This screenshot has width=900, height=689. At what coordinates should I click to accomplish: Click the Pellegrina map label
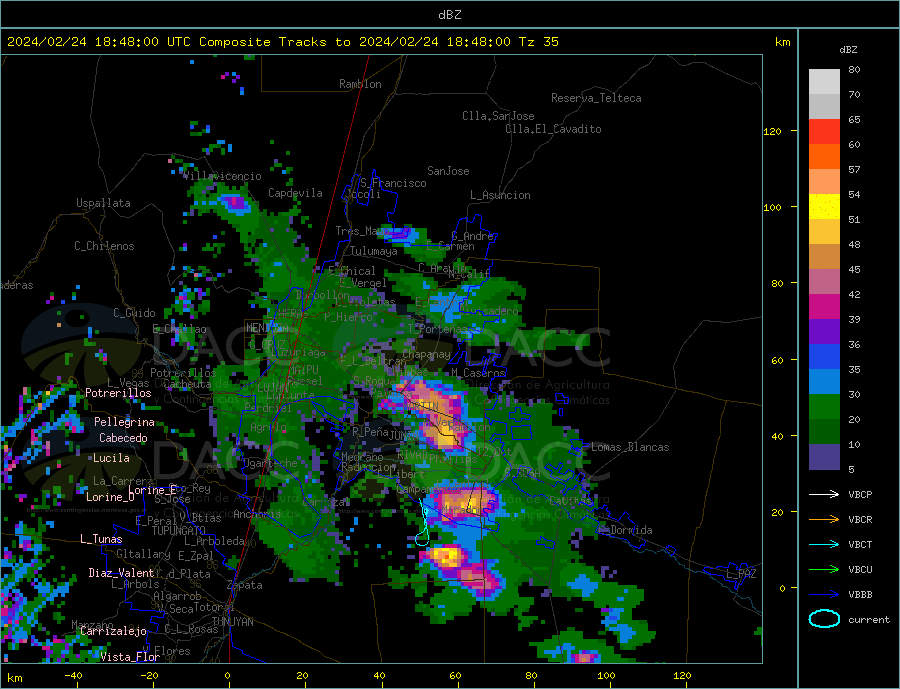(x=125, y=423)
